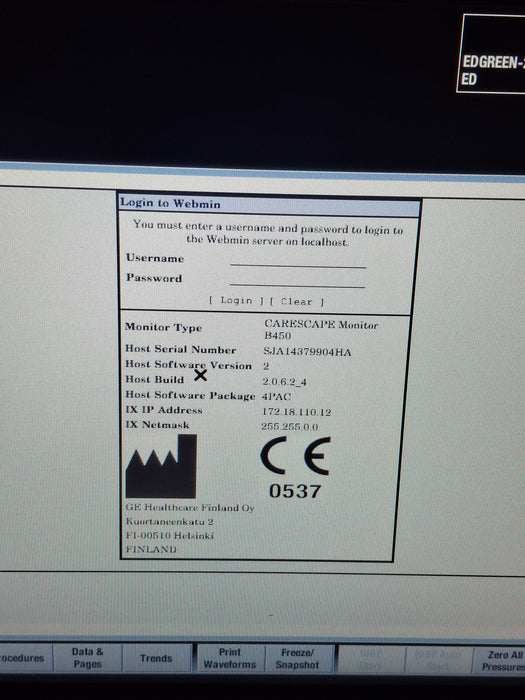Click the GE Healthcare Finland Oy text
Screen dimensions: 525x700
[x=190, y=508]
